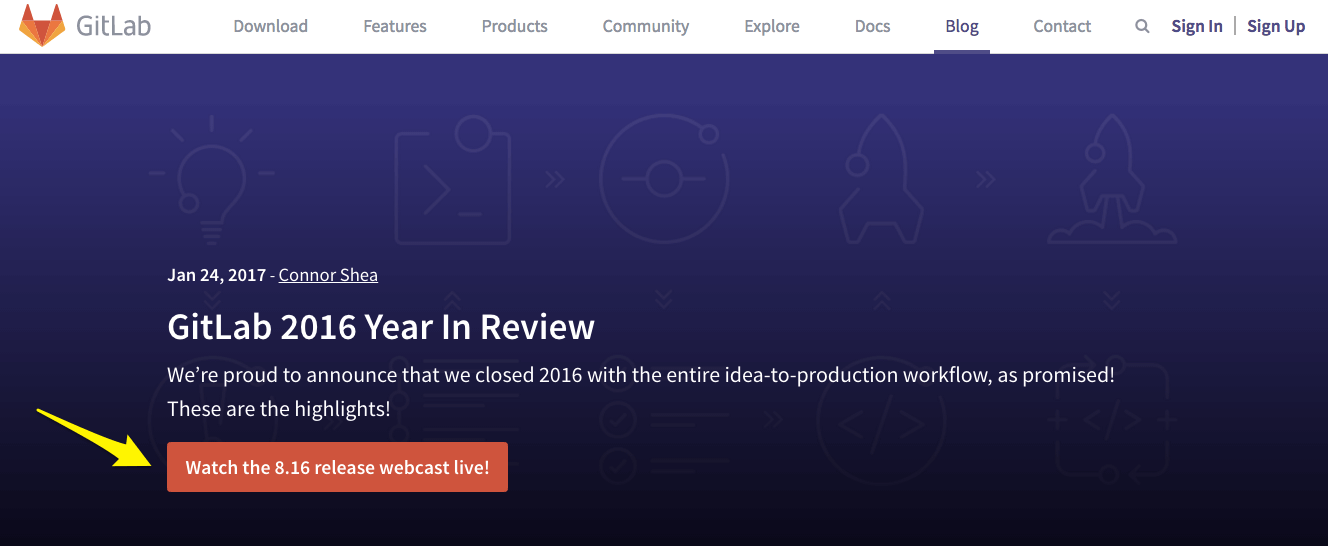Screen dimensions: 1328x546
Task: Click the 'These are the highlights!' text
Action: 279,409
